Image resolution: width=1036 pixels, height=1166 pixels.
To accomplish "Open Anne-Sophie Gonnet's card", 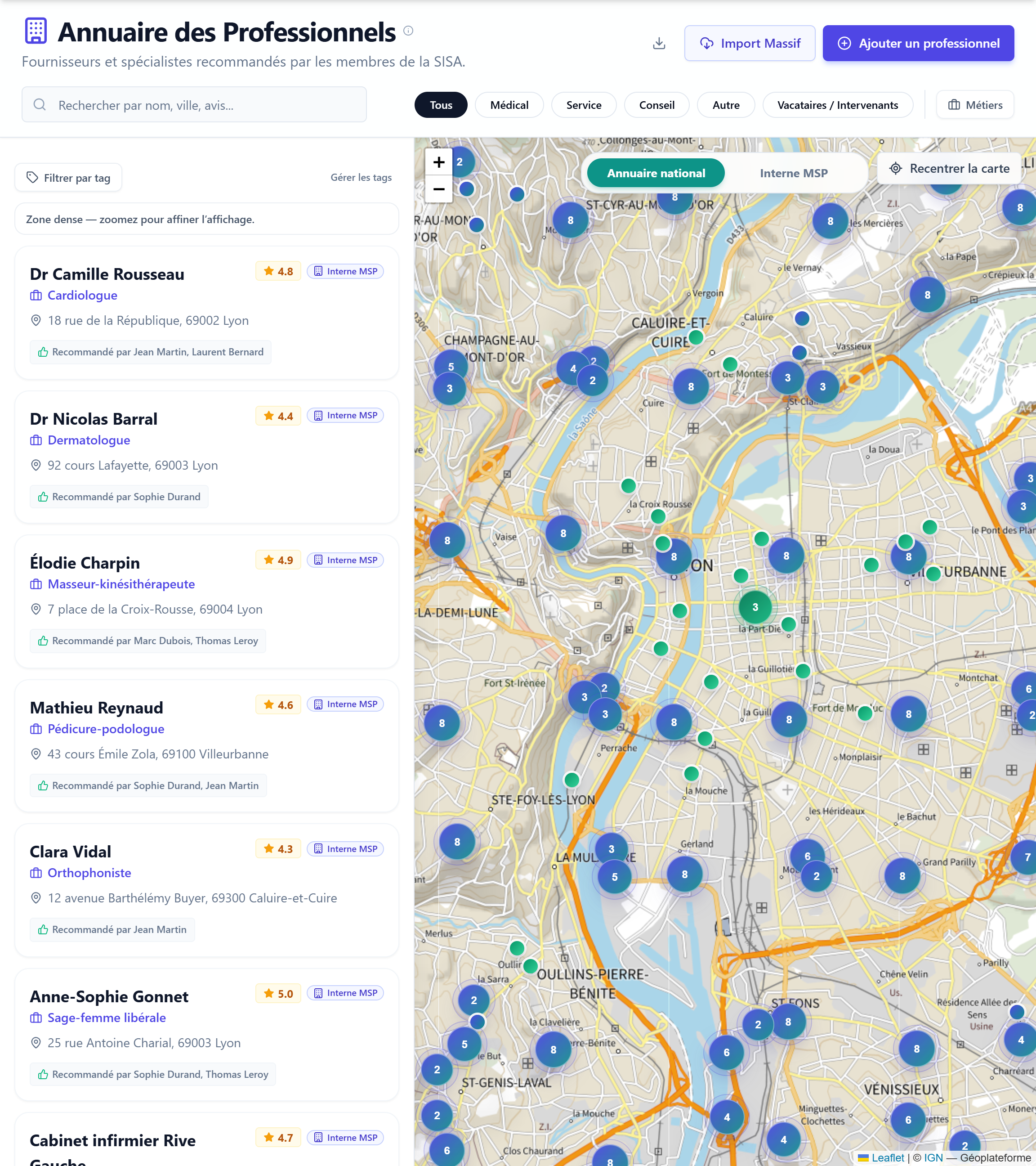I will pyautogui.click(x=206, y=1035).
